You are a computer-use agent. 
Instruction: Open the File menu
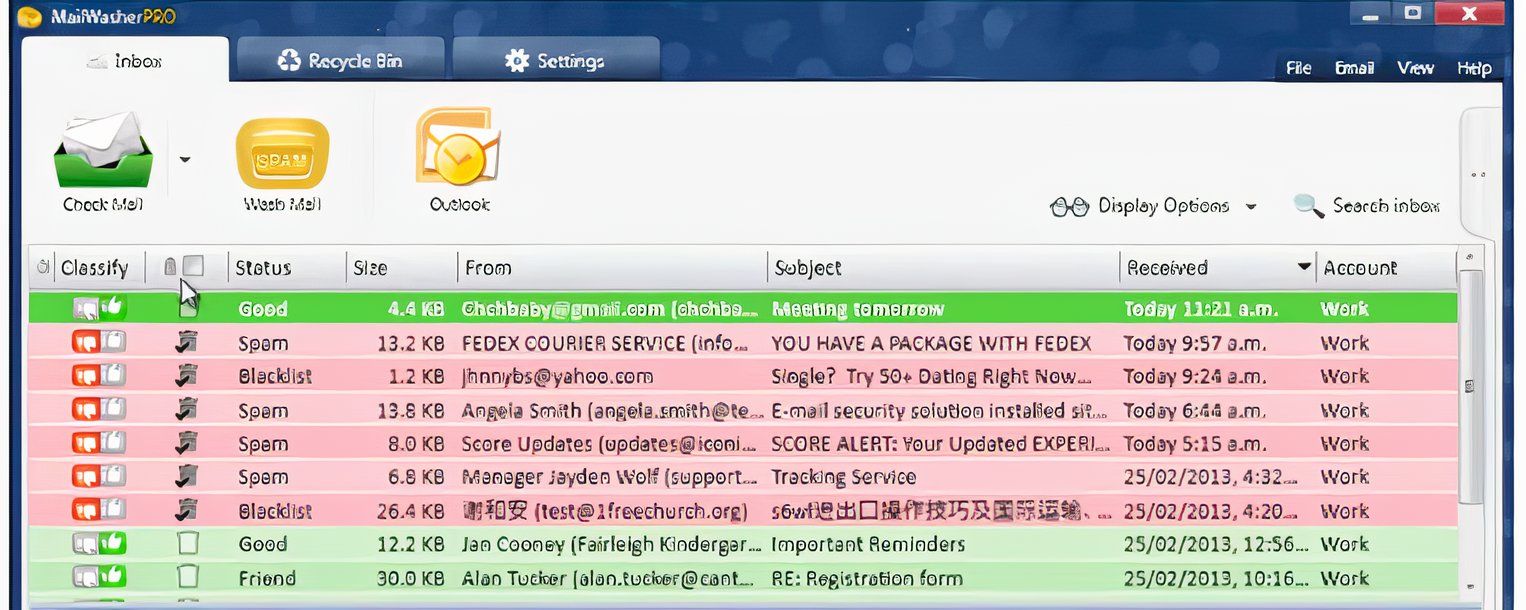point(1299,68)
